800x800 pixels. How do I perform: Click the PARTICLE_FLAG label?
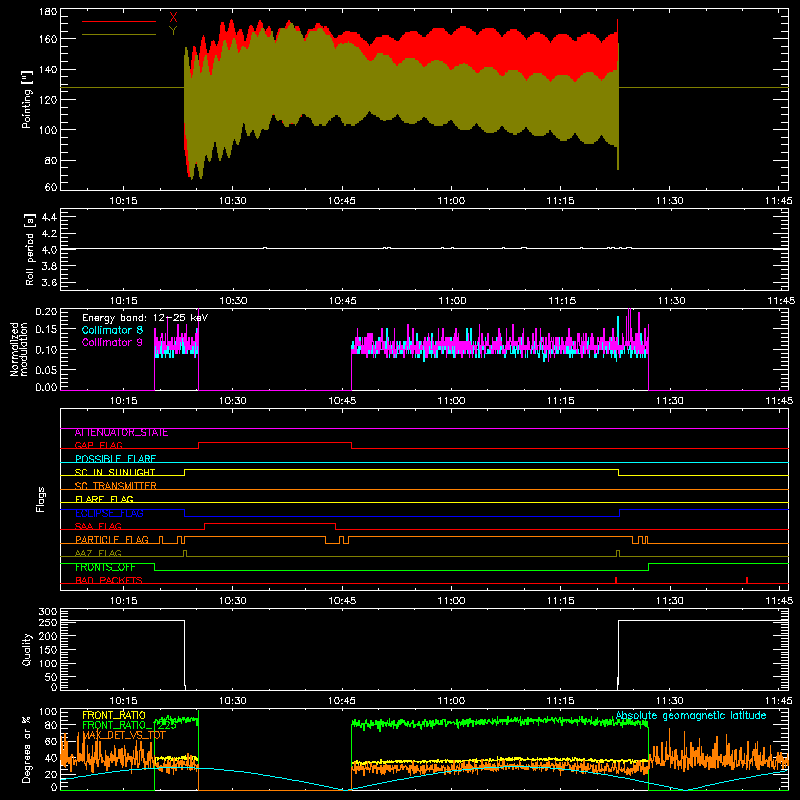112,540
